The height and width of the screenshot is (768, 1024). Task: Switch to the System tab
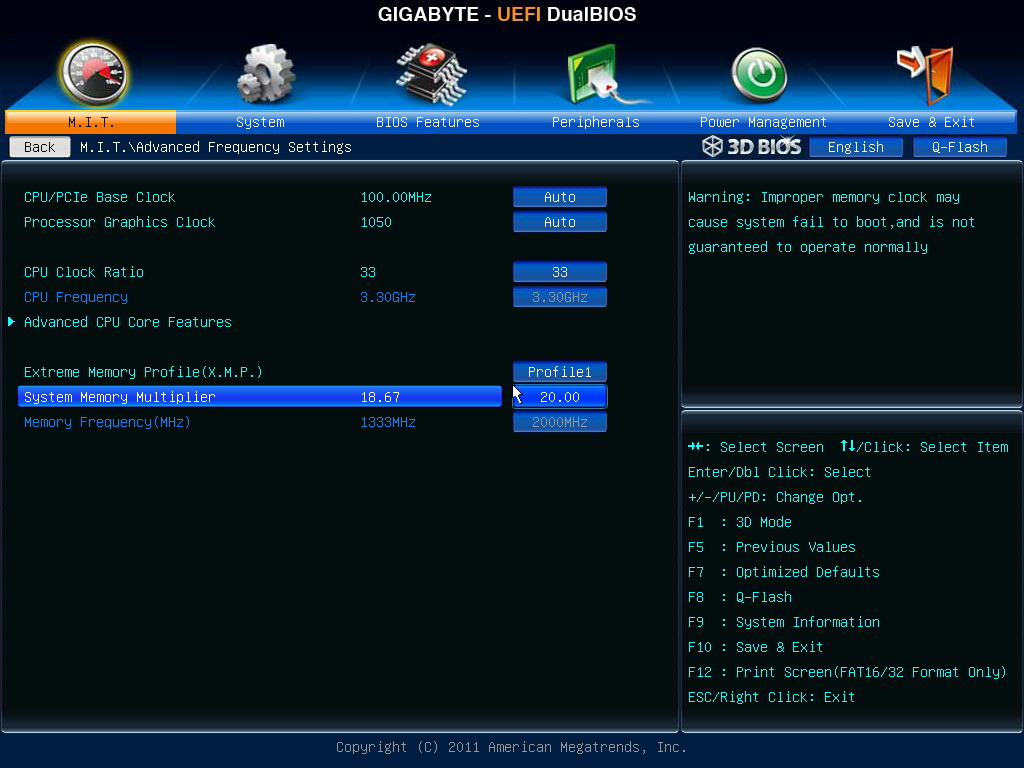[x=260, y=122]
